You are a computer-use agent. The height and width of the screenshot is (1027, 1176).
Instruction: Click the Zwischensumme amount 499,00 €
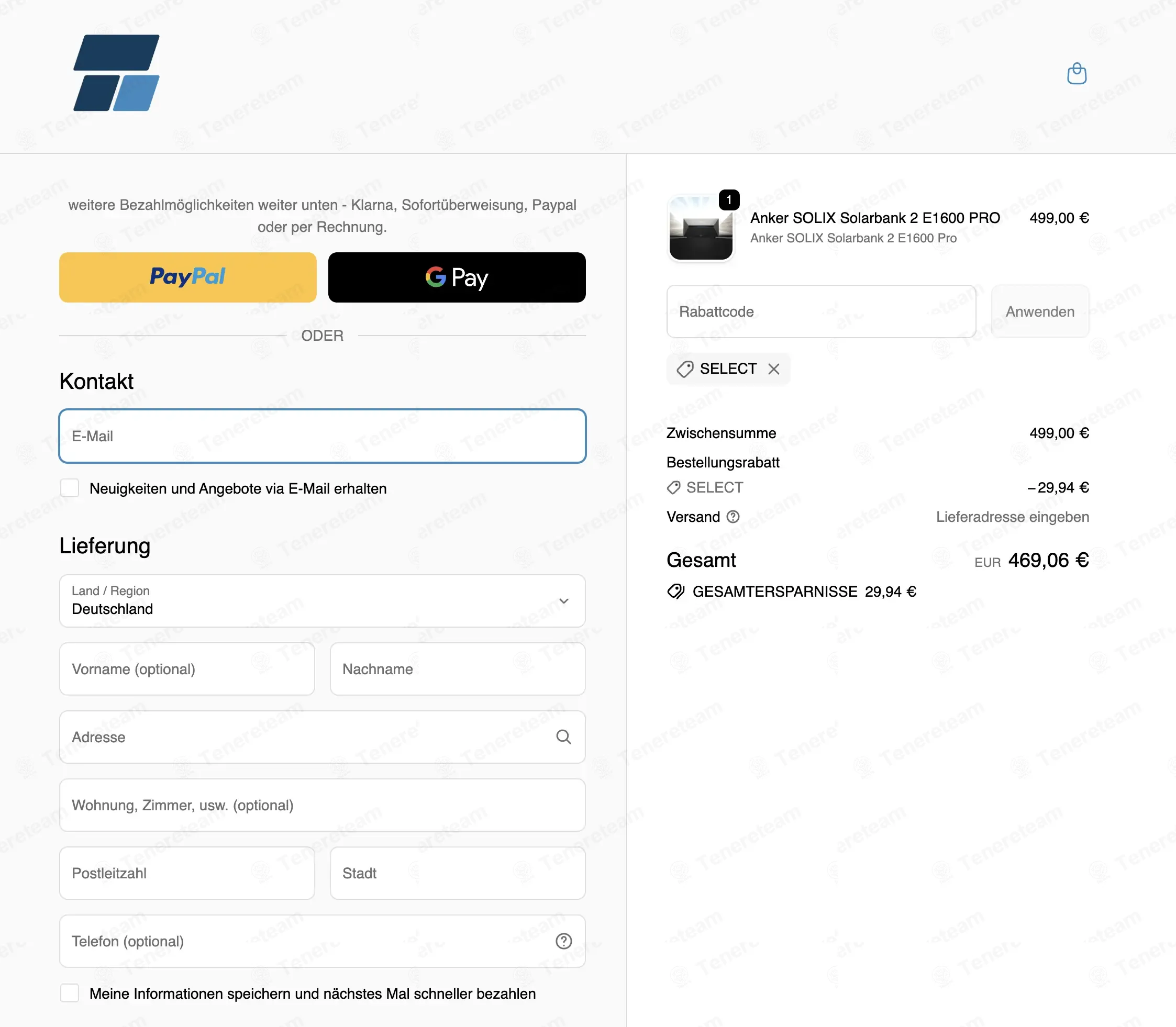coord(1059,433)
